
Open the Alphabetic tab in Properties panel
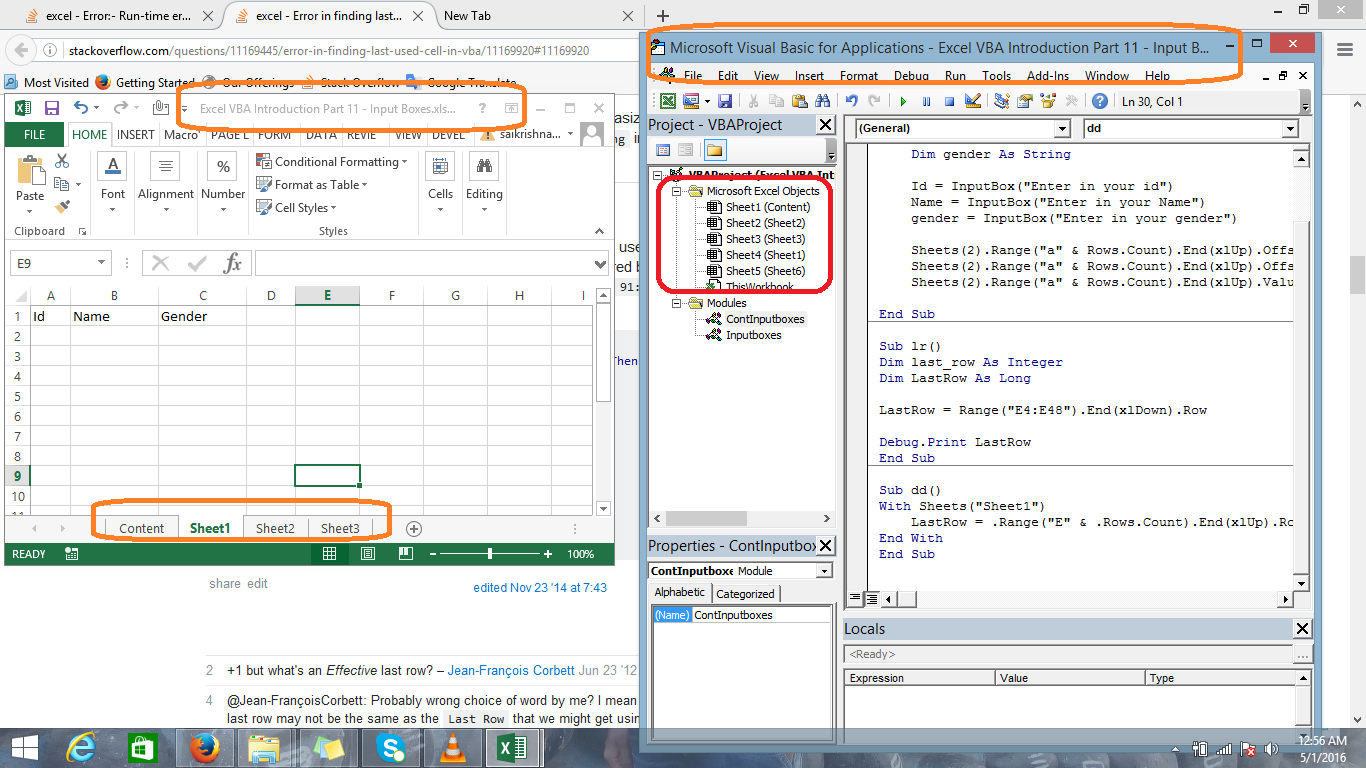coord(679,592)
